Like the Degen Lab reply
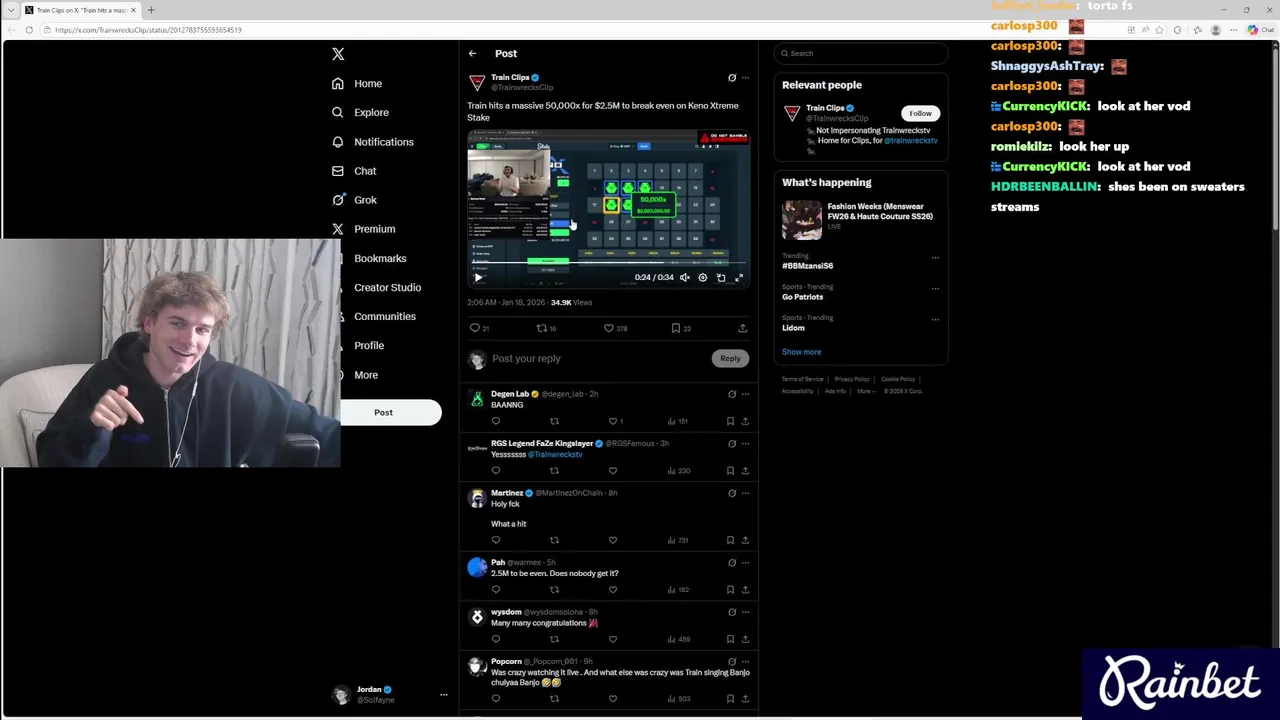The width and height of the screenshot is (1280, 720). [x=613, y=421]
